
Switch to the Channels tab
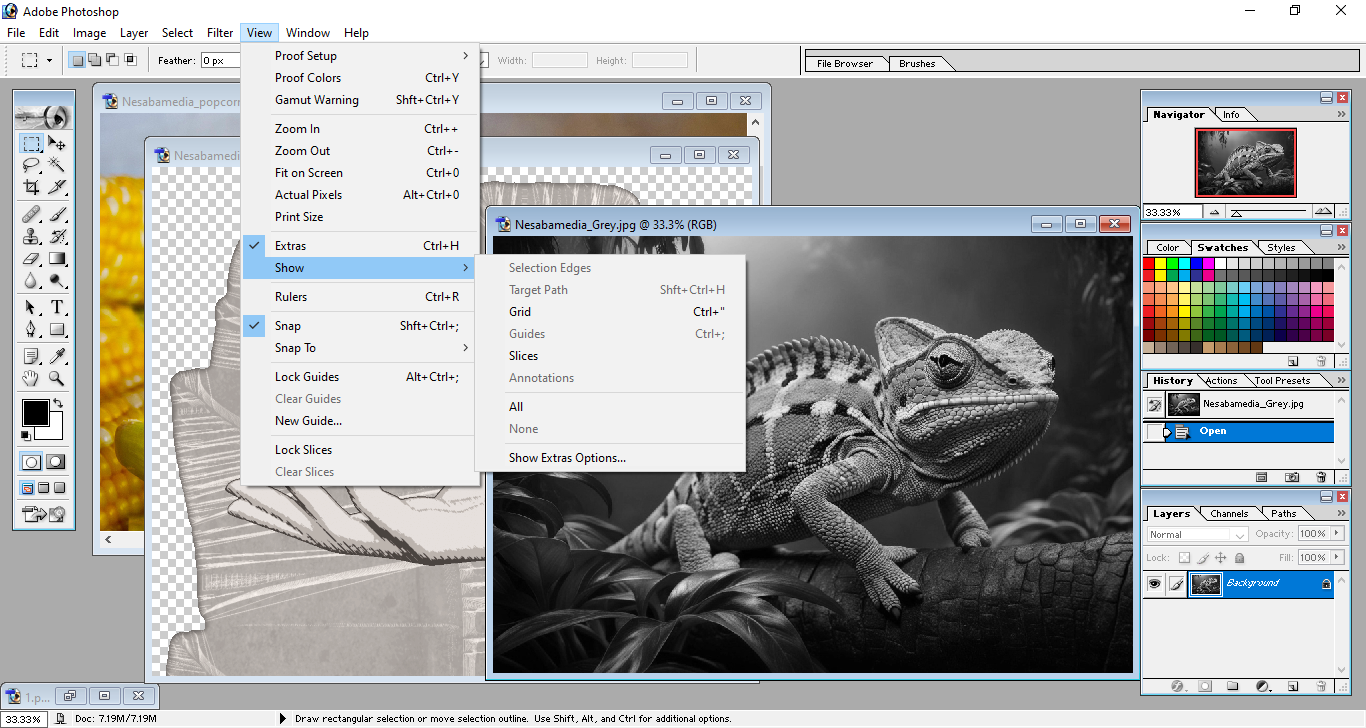tap(1228, 514)
